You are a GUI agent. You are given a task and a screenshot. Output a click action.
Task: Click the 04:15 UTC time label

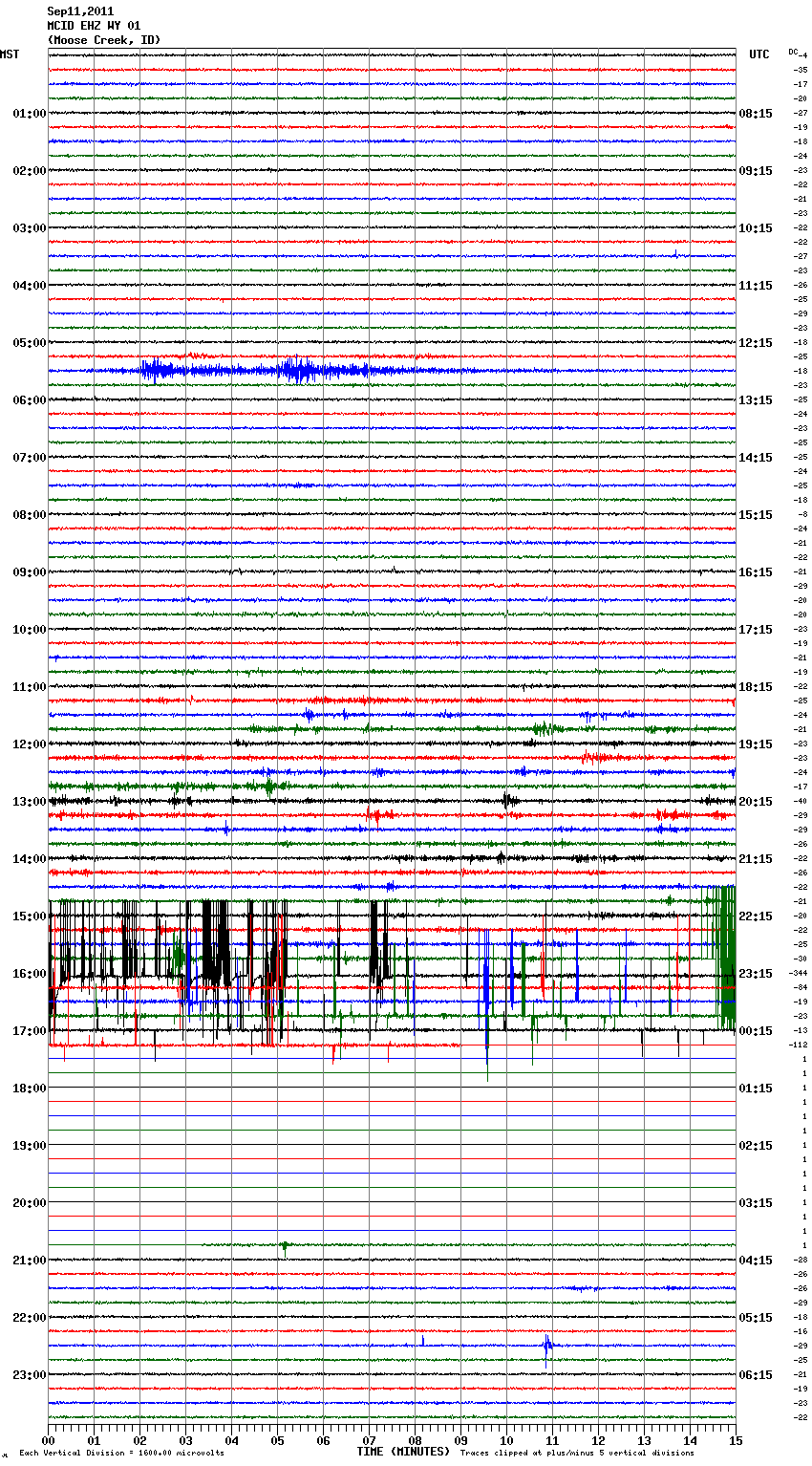pos(756,1261)
